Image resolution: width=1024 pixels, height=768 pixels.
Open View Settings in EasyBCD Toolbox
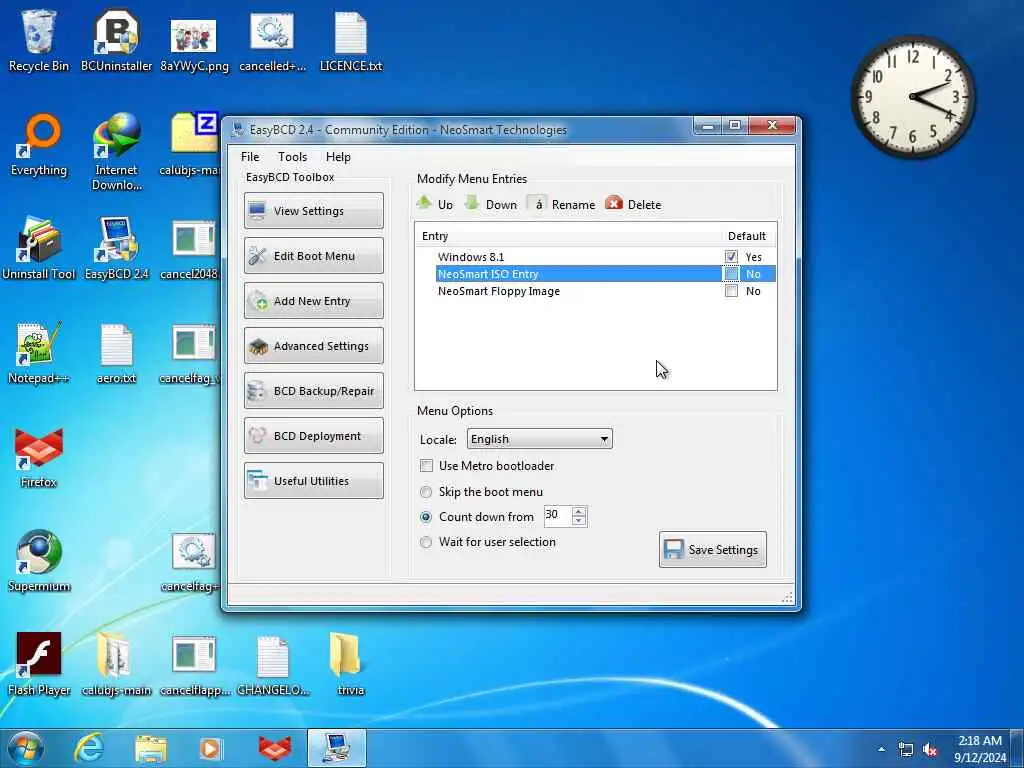313,210
